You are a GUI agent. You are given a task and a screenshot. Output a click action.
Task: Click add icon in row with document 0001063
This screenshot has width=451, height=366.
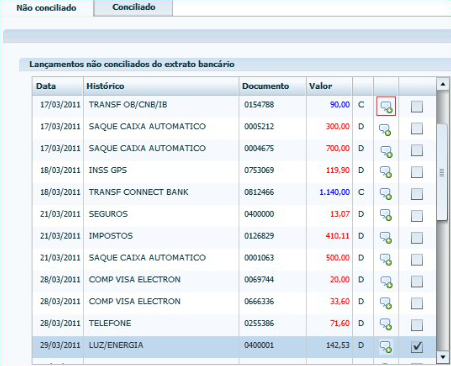[x=386, y=260]
